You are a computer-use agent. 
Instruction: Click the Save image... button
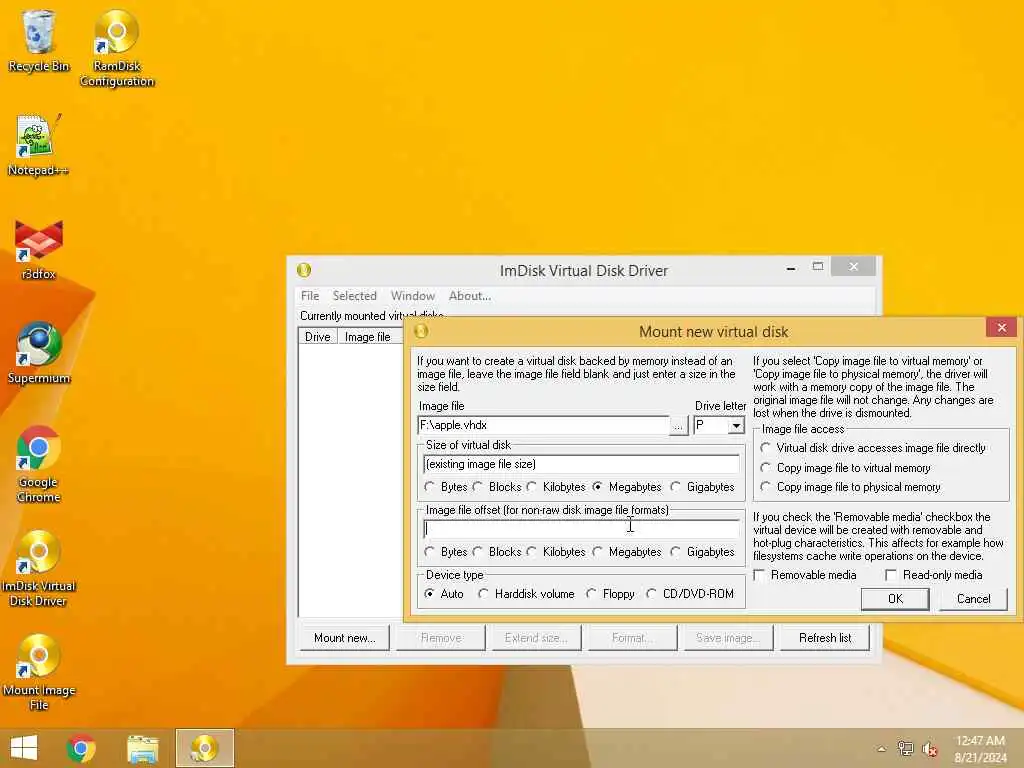pos(728,638)
